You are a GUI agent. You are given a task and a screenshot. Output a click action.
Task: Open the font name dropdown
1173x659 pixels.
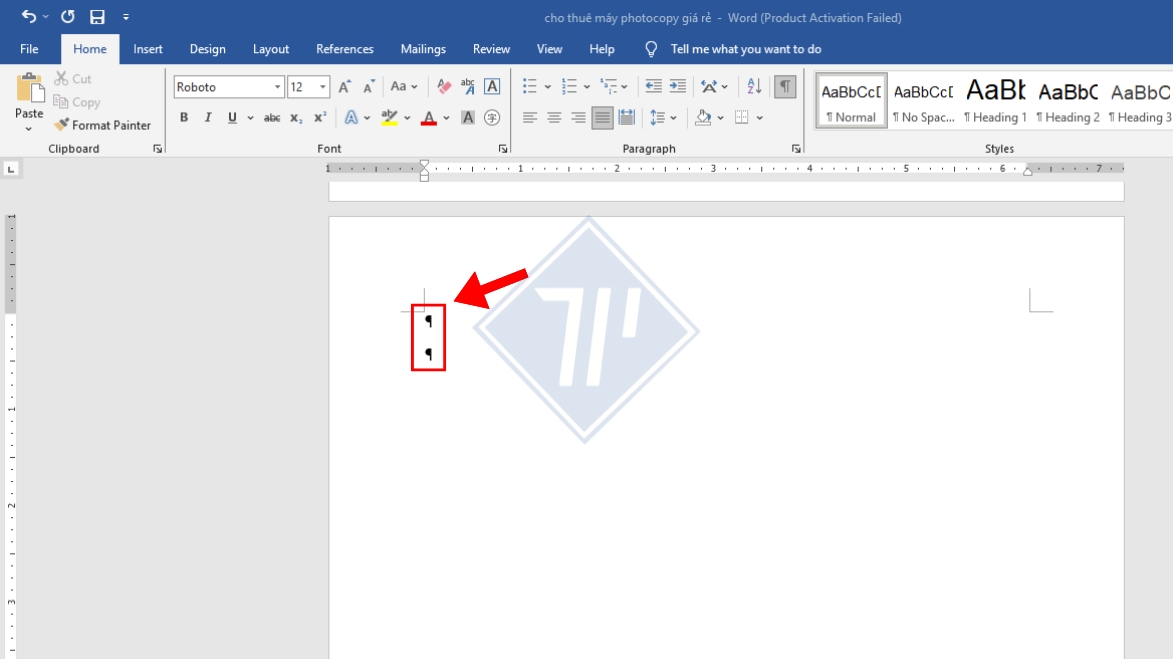tap(278, 88)
